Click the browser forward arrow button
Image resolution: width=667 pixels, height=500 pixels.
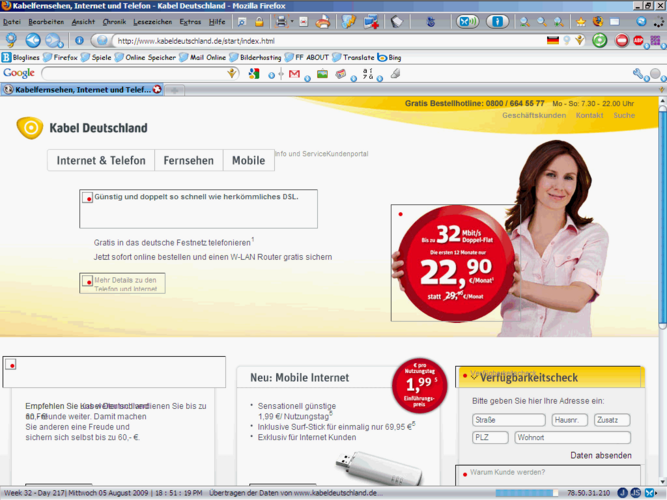click(54, 41)
